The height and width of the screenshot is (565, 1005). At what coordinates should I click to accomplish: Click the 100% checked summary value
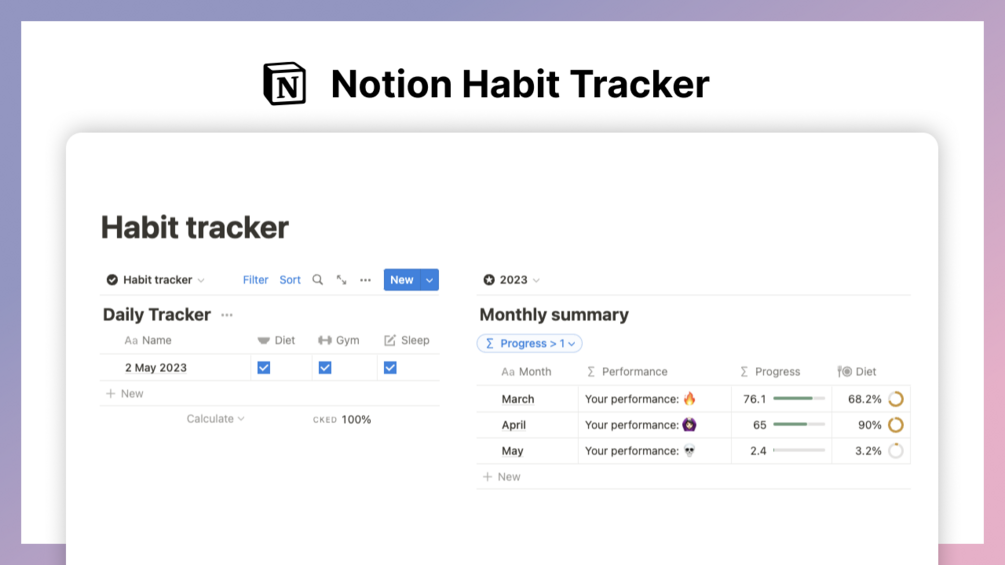point(356,420)
